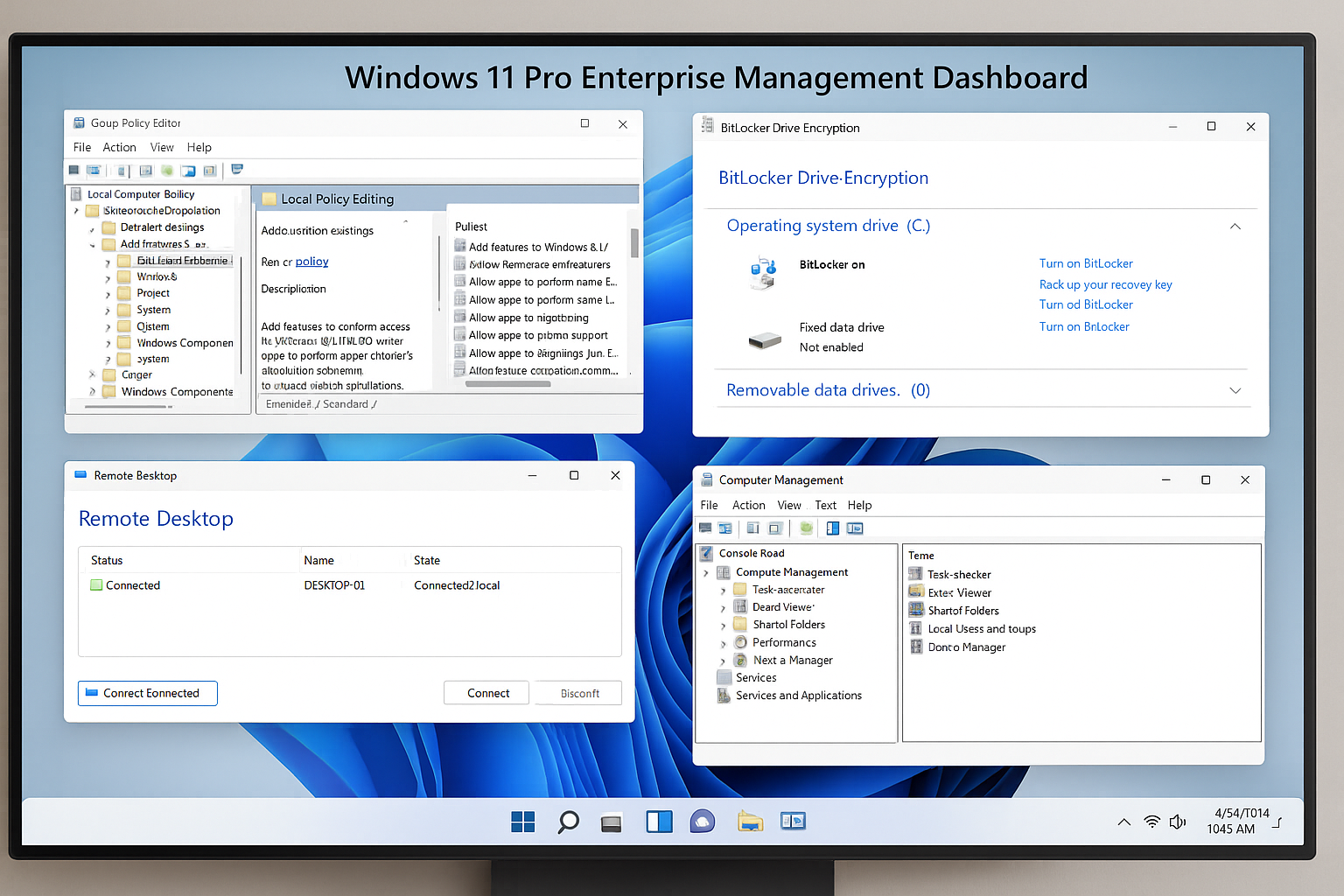This screenshot has height=896, width=1344.
Task: Expand the Removable data drives section
Action: click(x=1235, y=390)
